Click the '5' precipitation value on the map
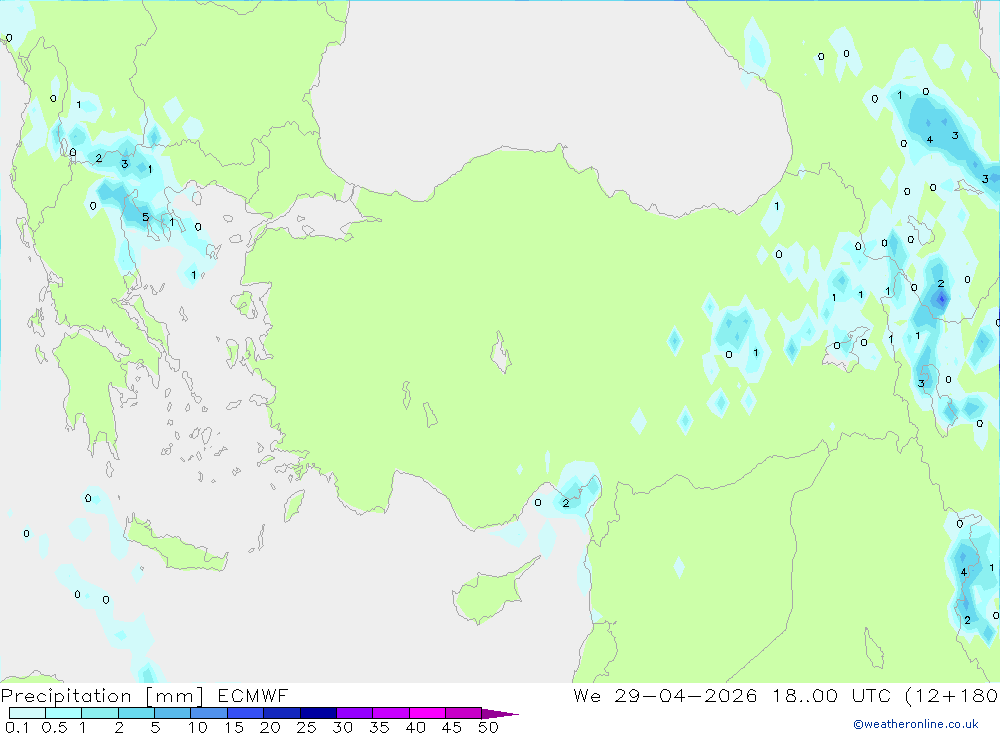 coord(145,218)
